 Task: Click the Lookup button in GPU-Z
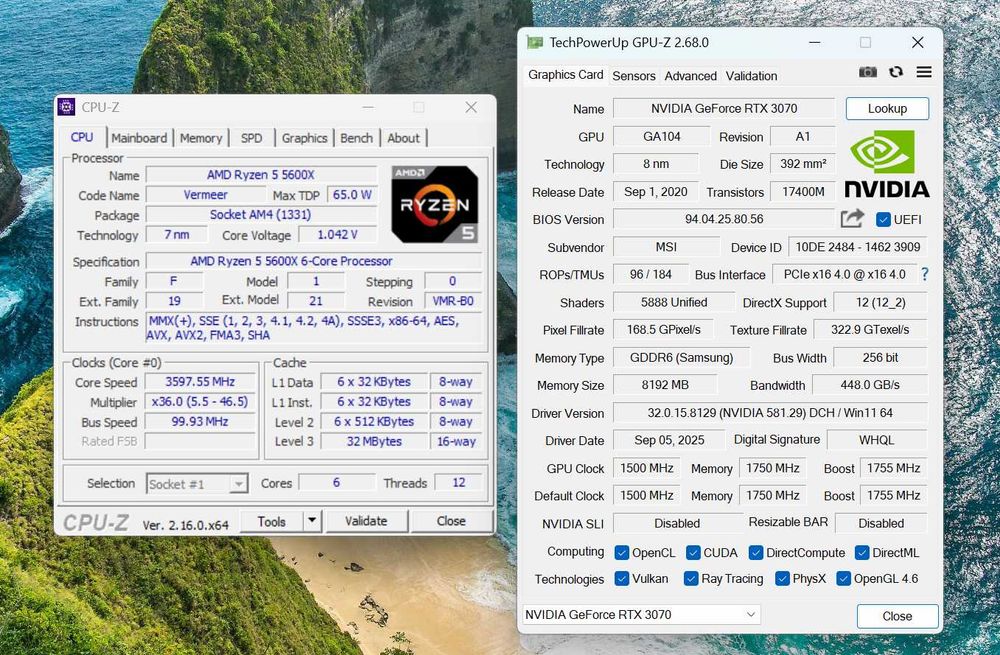point(887,108)
